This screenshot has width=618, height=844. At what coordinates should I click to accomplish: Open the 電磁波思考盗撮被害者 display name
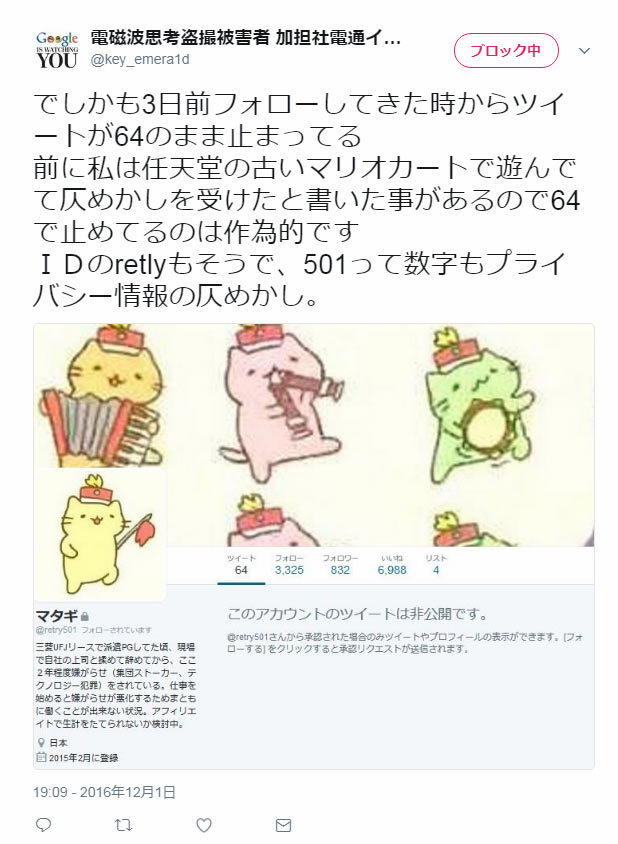pos(245,38)
